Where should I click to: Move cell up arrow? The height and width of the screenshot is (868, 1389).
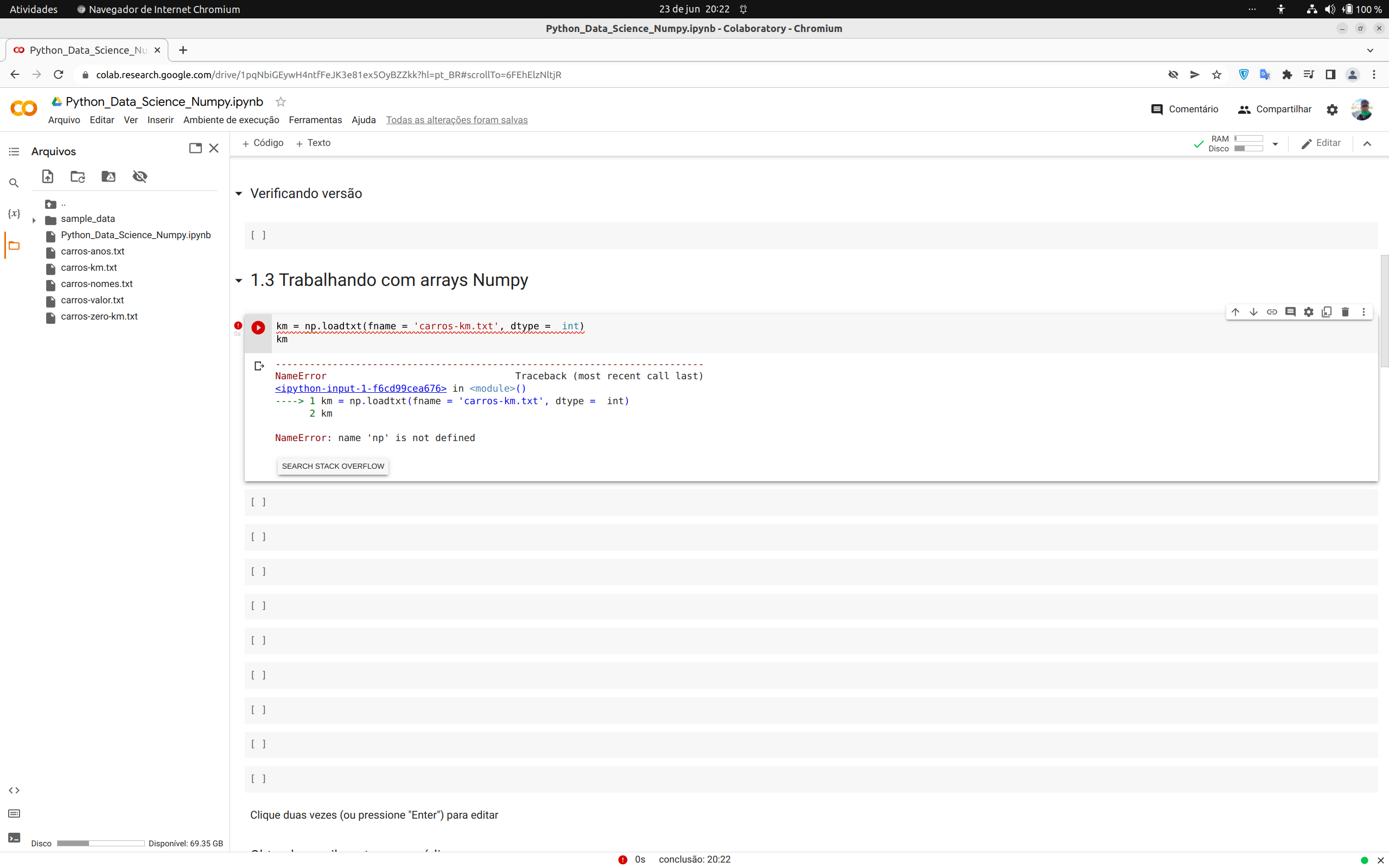pos(1235,312)
